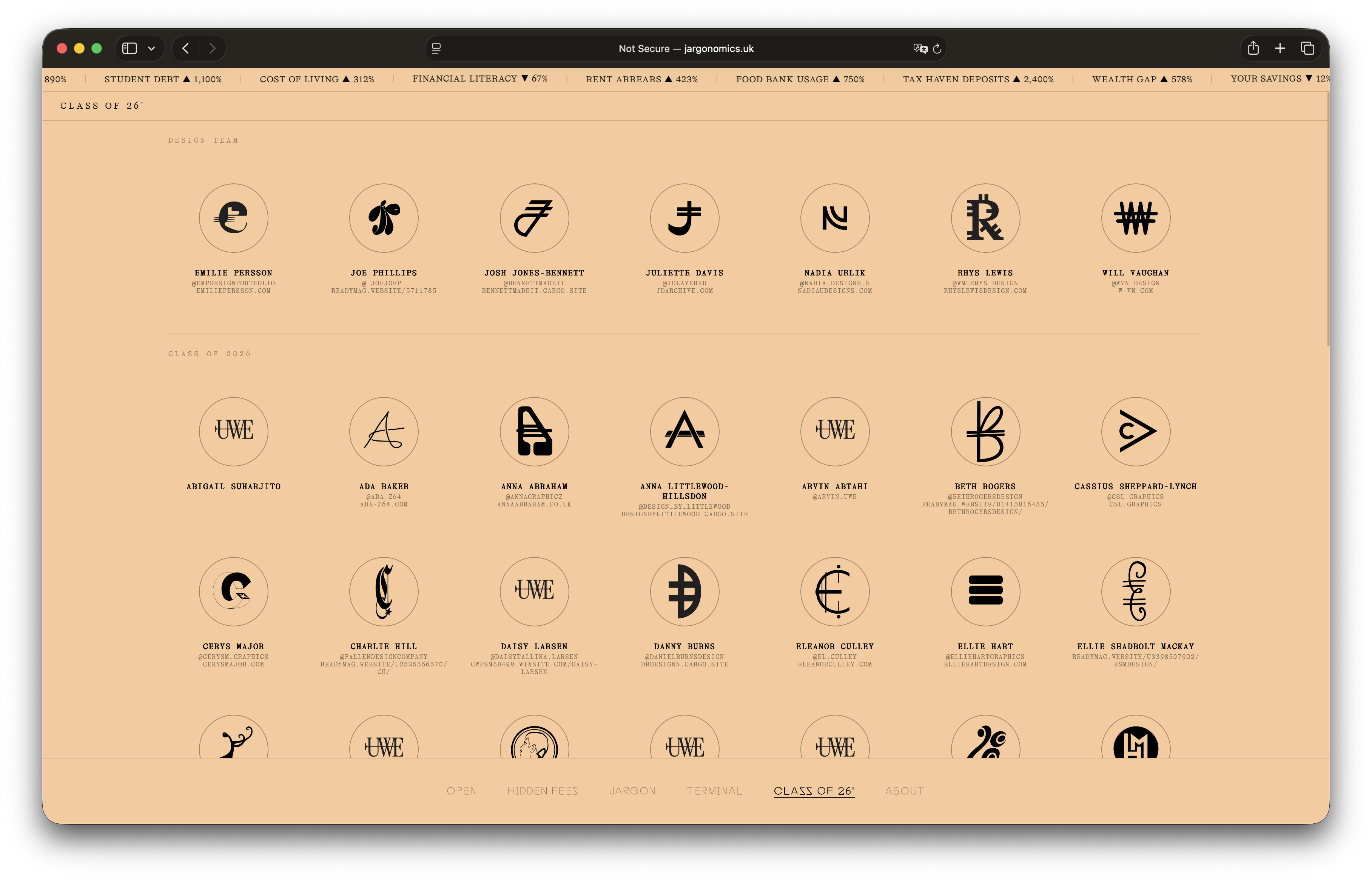Open the Share button in toolbar

pos(1253,48)
